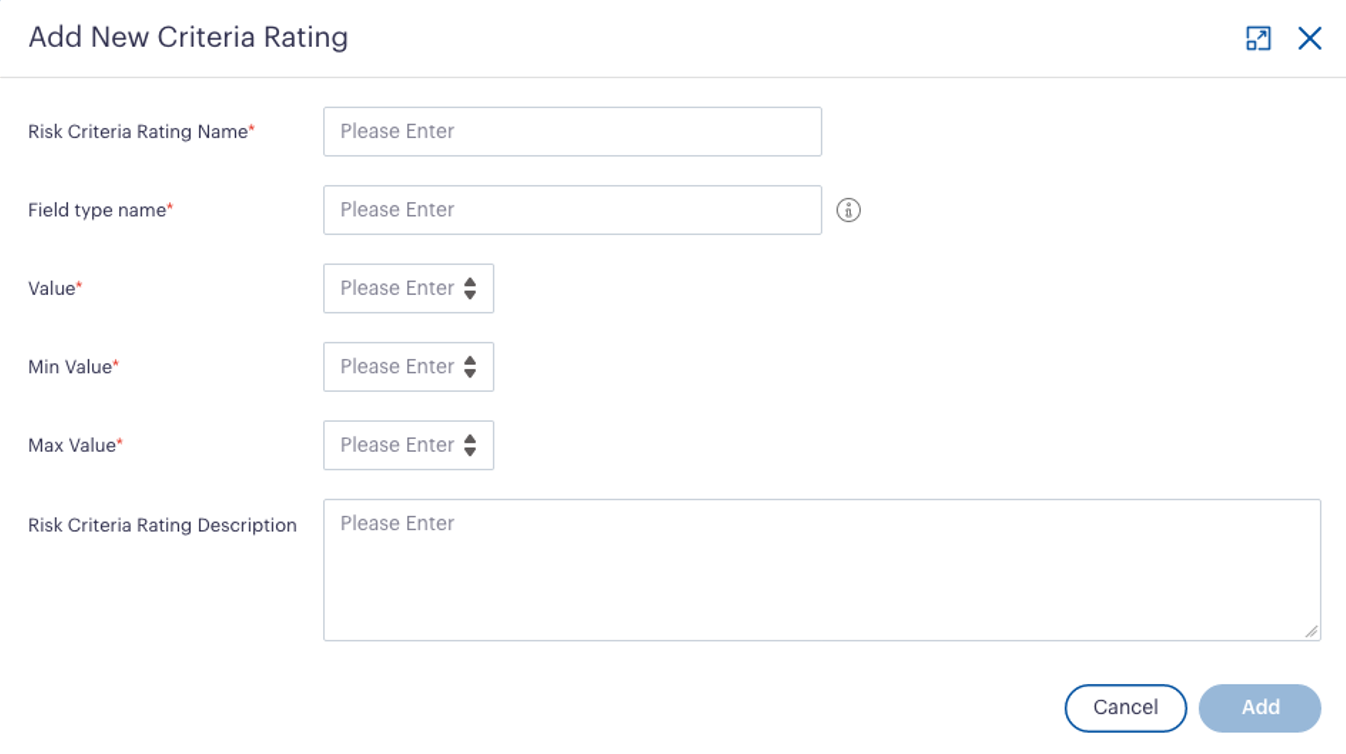Select the Field type name input box
Image resolution: width=1346 pixels, height=754 pixels.
click(x=572, y=210)
